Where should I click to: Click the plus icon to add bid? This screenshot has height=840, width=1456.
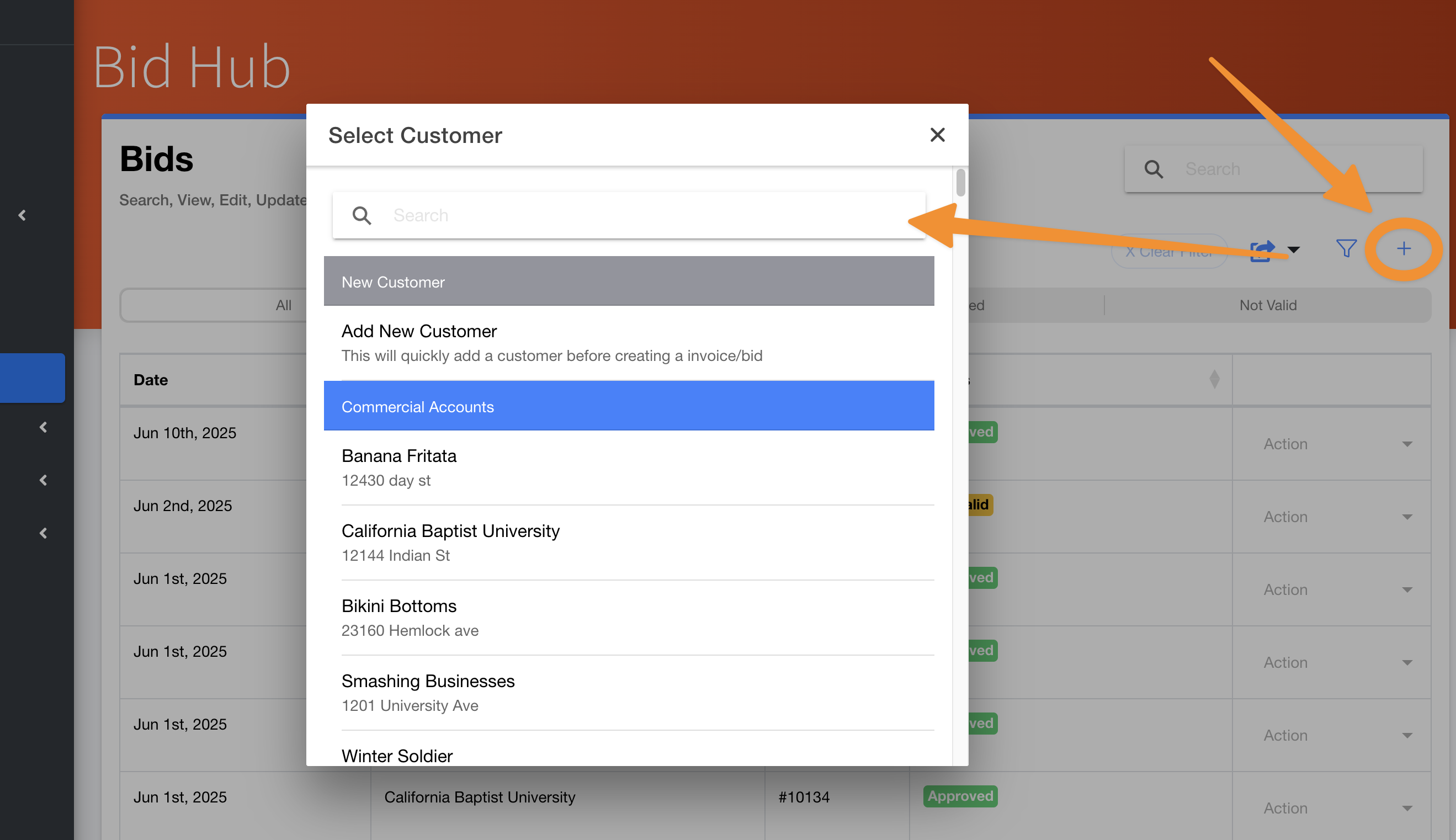point(1404,249)
